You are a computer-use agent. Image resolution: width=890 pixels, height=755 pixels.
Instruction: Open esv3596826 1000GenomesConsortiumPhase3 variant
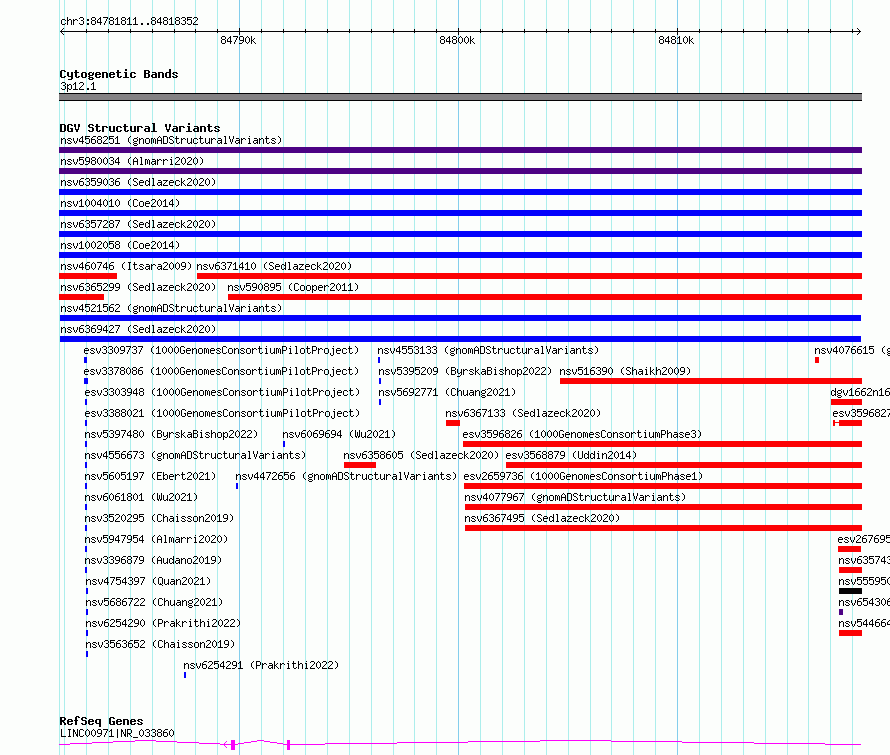(582, 434)
